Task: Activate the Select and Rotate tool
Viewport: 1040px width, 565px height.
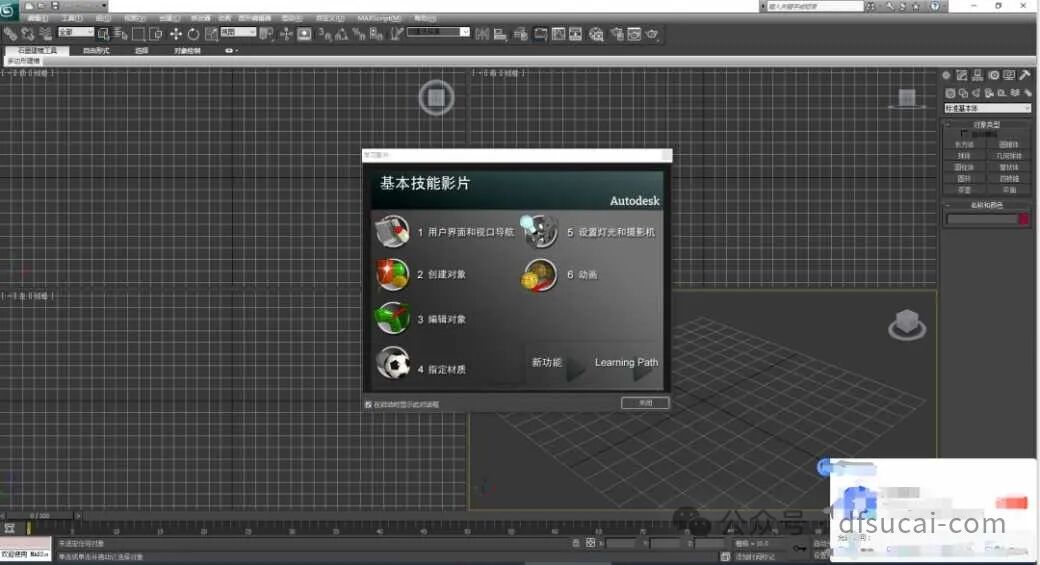Action: [x=193, y=34]
